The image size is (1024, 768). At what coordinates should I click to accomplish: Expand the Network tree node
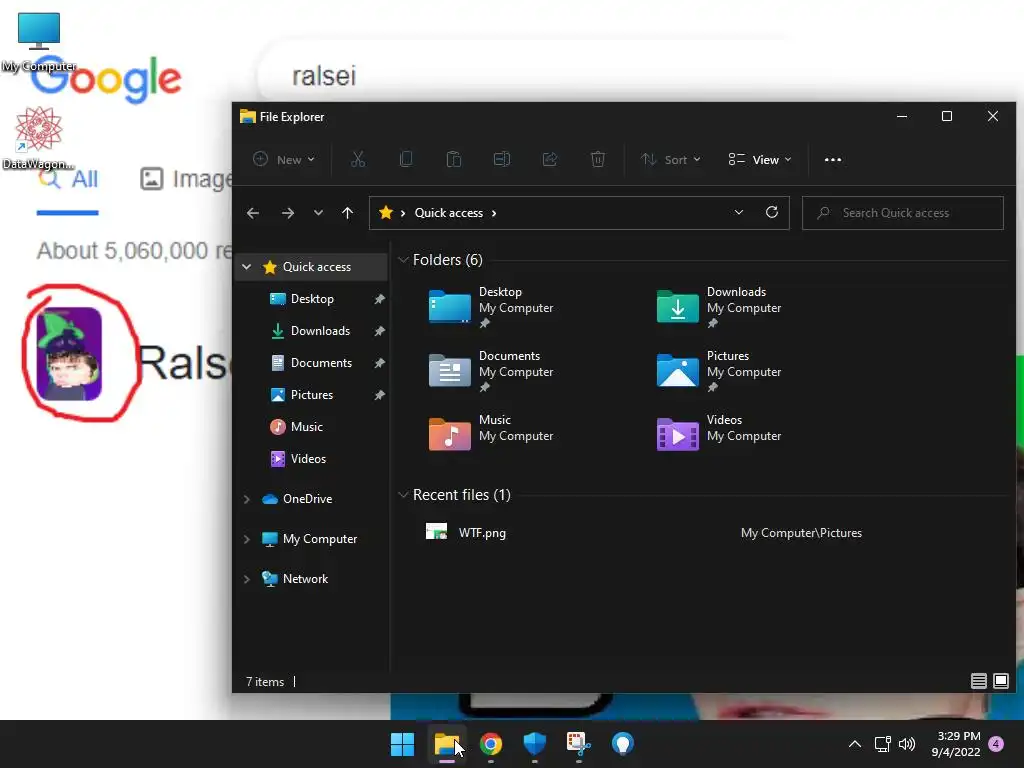pyautogui.click(x=246, y=579)
